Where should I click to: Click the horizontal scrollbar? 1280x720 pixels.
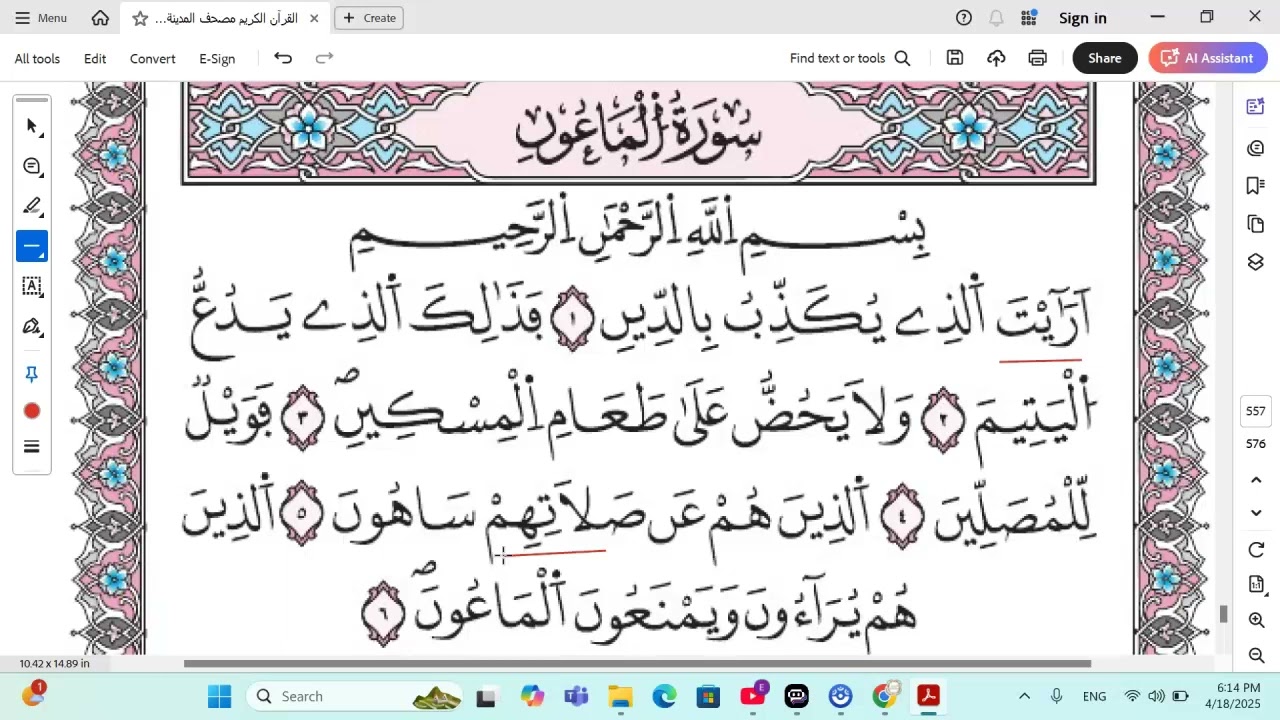(637, 663)
